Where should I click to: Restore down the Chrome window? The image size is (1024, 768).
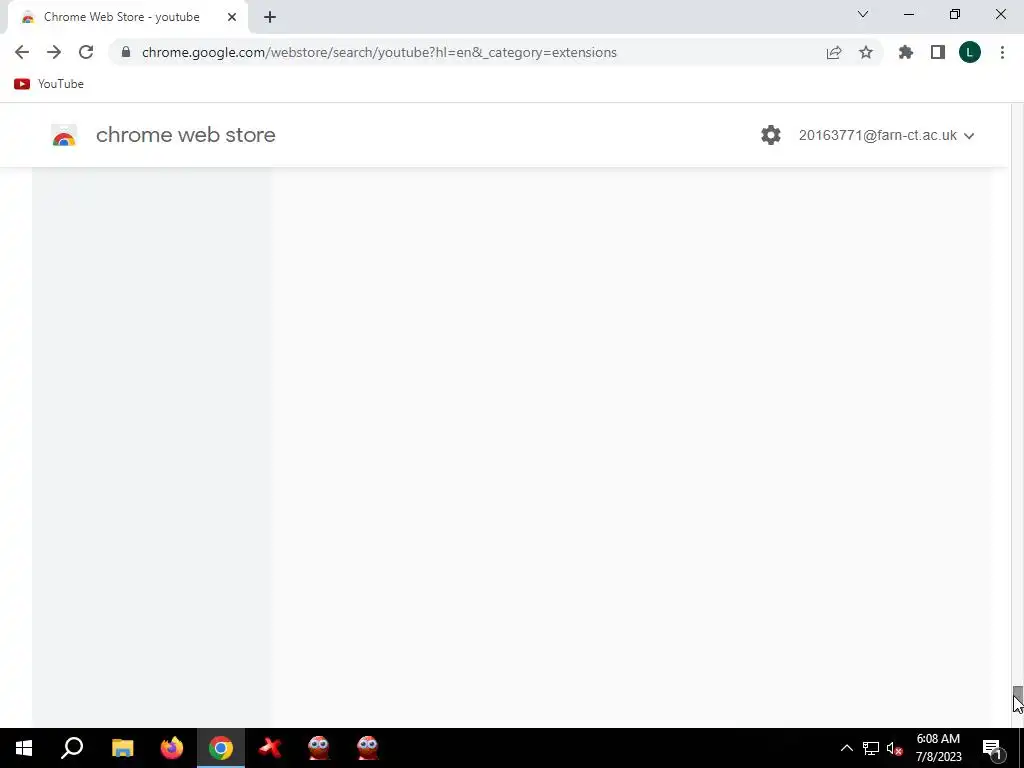tap(955, 14)
